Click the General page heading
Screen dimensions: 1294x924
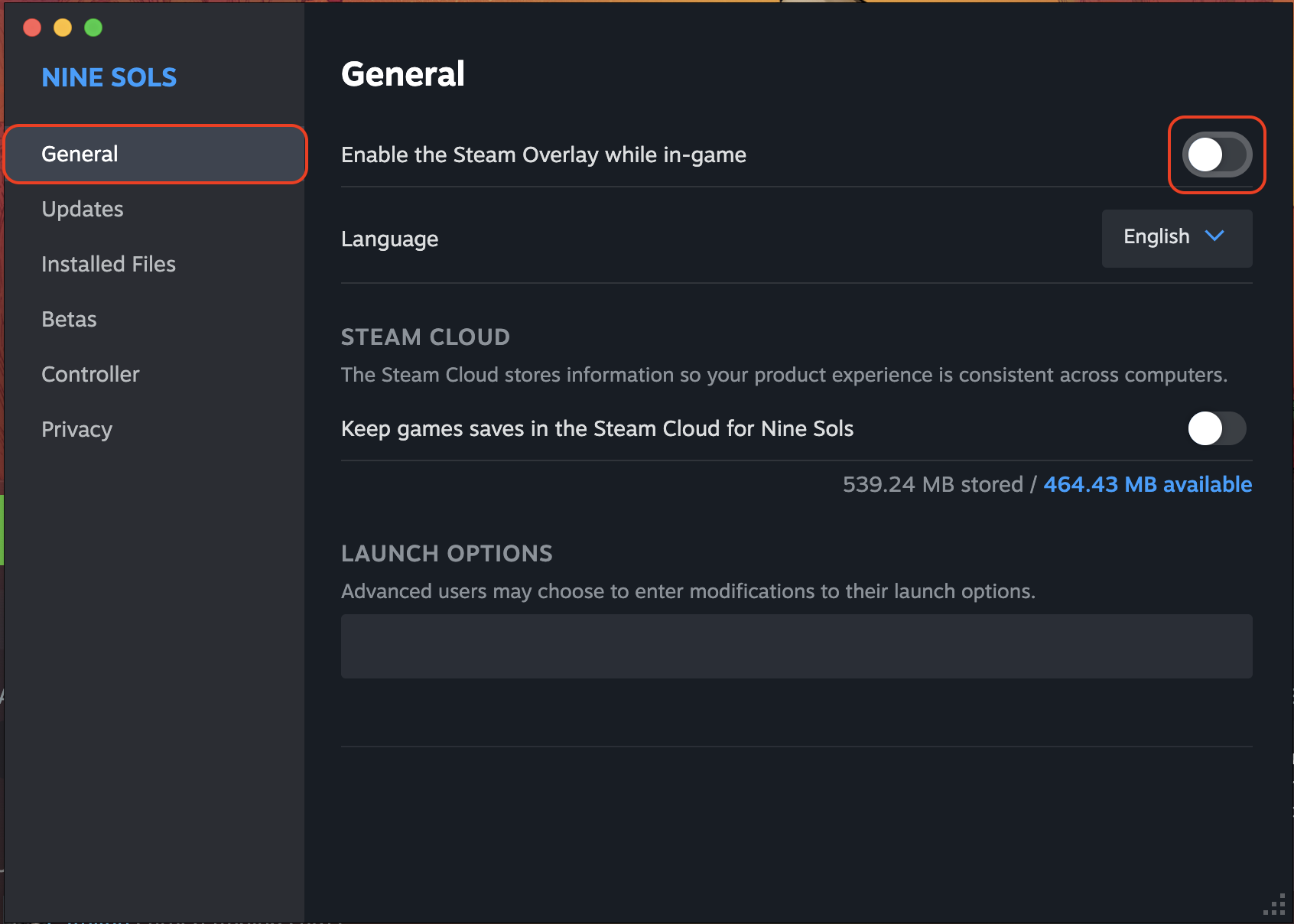tap(403, 74)
